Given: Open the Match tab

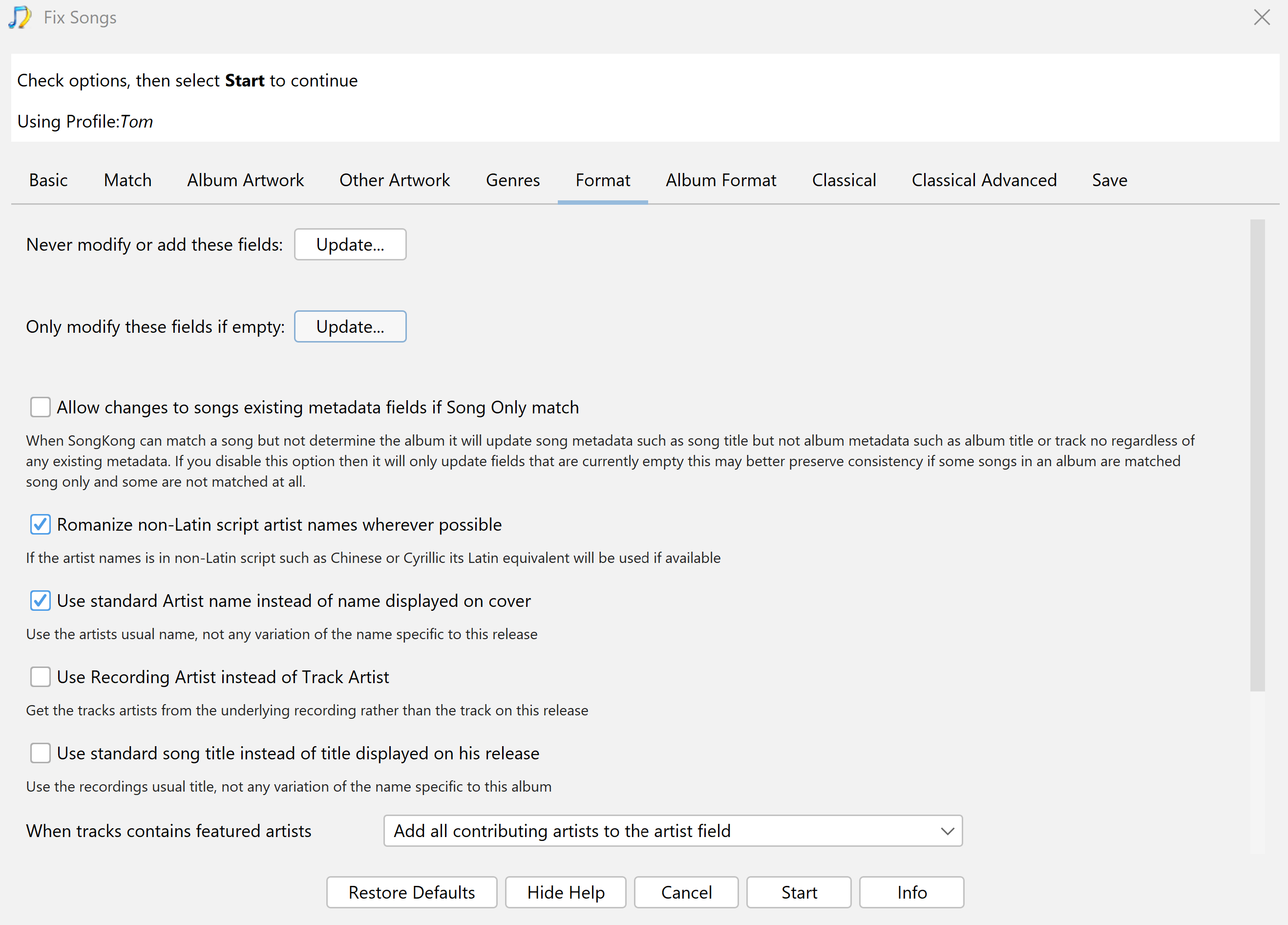Looking at the screenshot, I should coord(128,179).
